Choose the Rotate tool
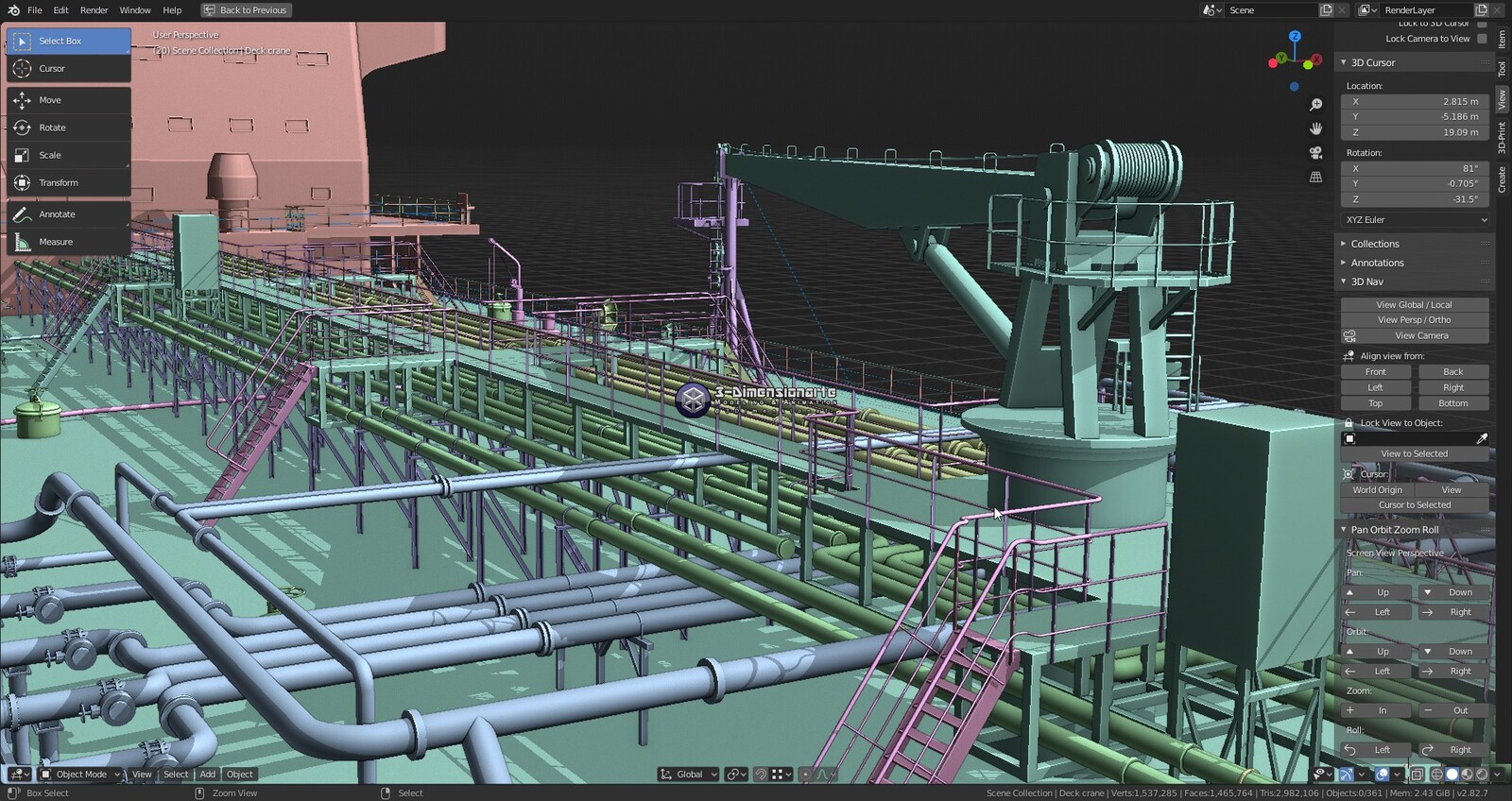The height and width of the screenshot is (801, 1512). tap(69, 127)
